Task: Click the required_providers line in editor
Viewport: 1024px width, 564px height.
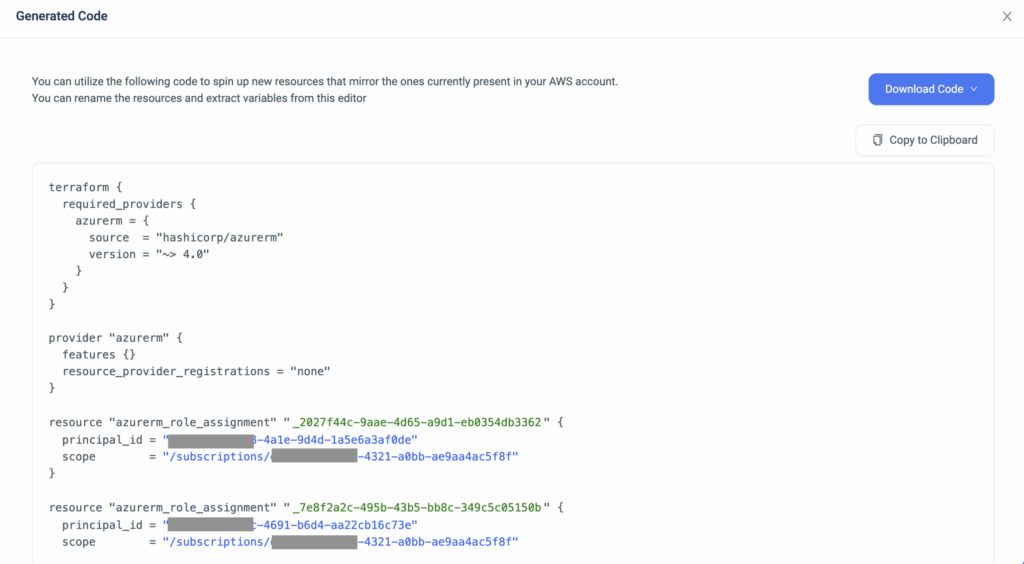Action: (129, 204)
